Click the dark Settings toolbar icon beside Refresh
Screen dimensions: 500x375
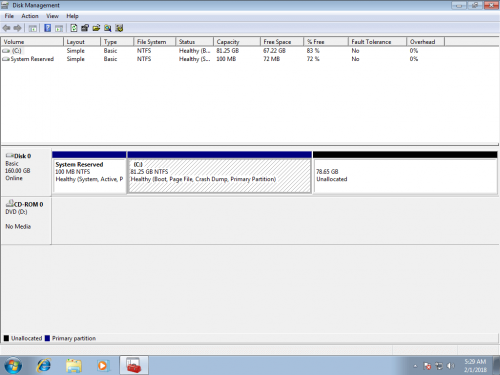[x=85, y=28]
